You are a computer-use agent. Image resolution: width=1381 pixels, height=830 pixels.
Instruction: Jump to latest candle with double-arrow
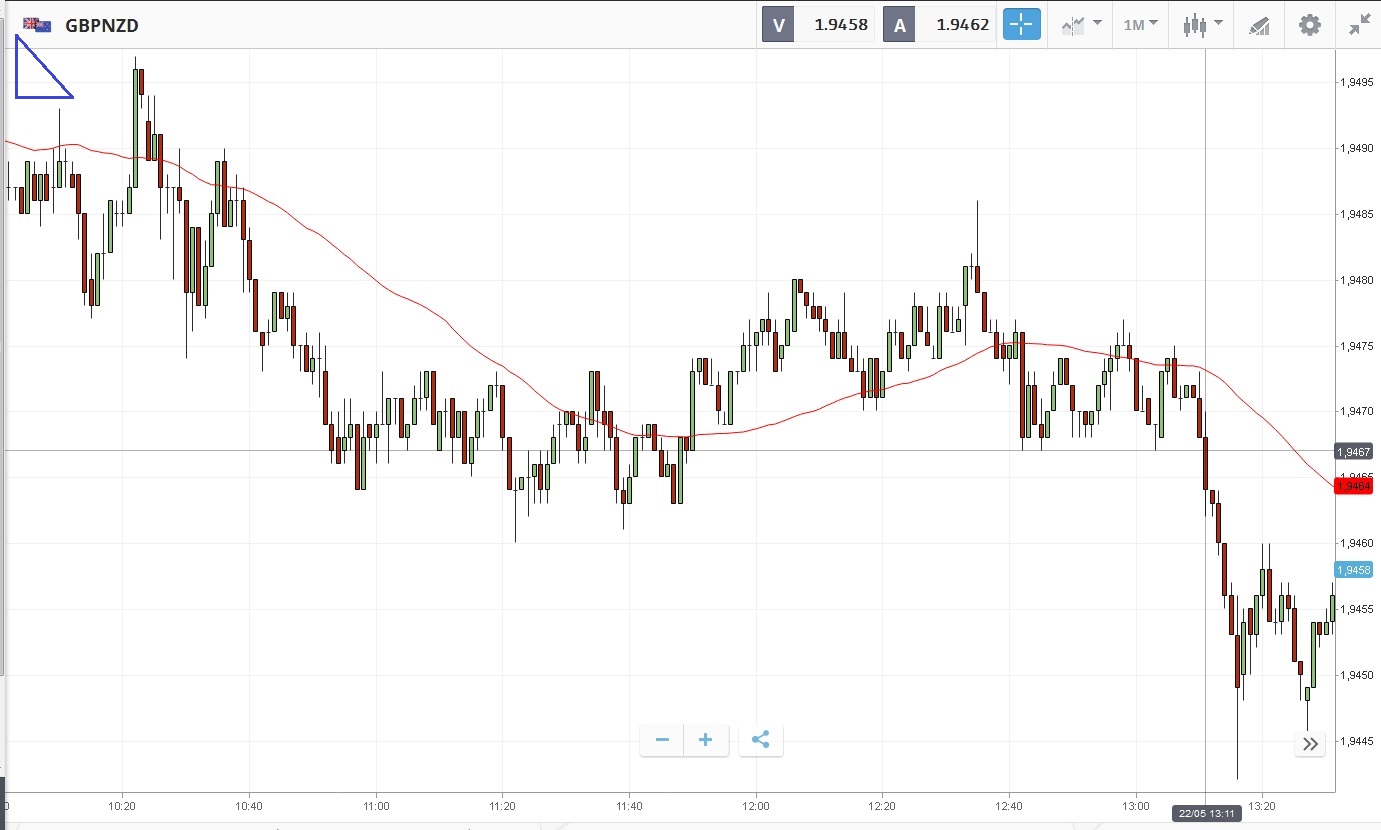pyautogui.click(x=1310, y=743)
